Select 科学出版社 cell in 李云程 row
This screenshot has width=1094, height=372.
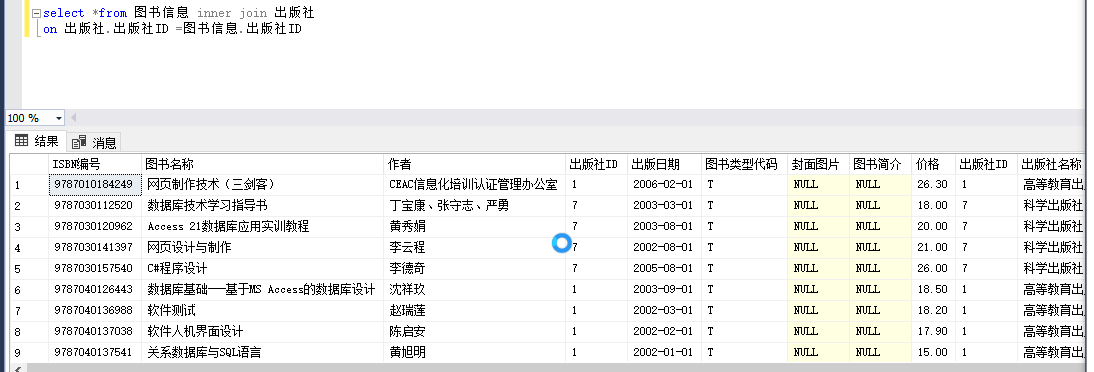[x=1051, y=248]
